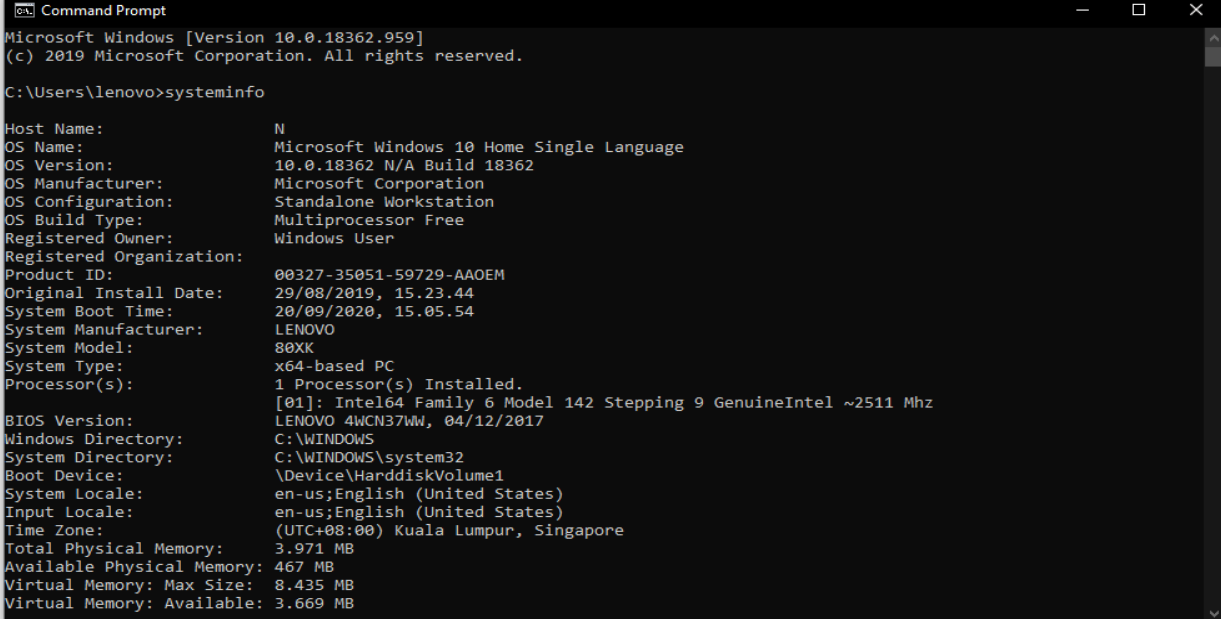
Task: Click the OS Name value line
Action: (x=479, y=147)
